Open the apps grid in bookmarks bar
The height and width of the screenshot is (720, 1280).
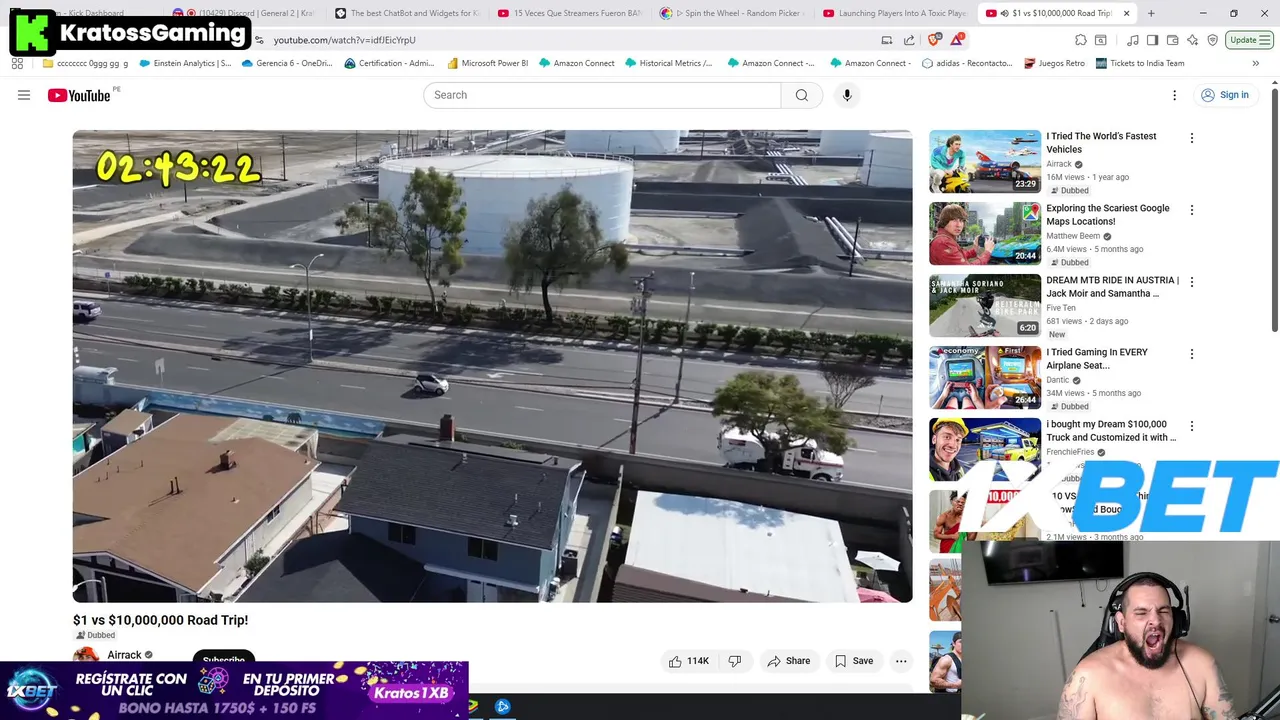point(17,63)
